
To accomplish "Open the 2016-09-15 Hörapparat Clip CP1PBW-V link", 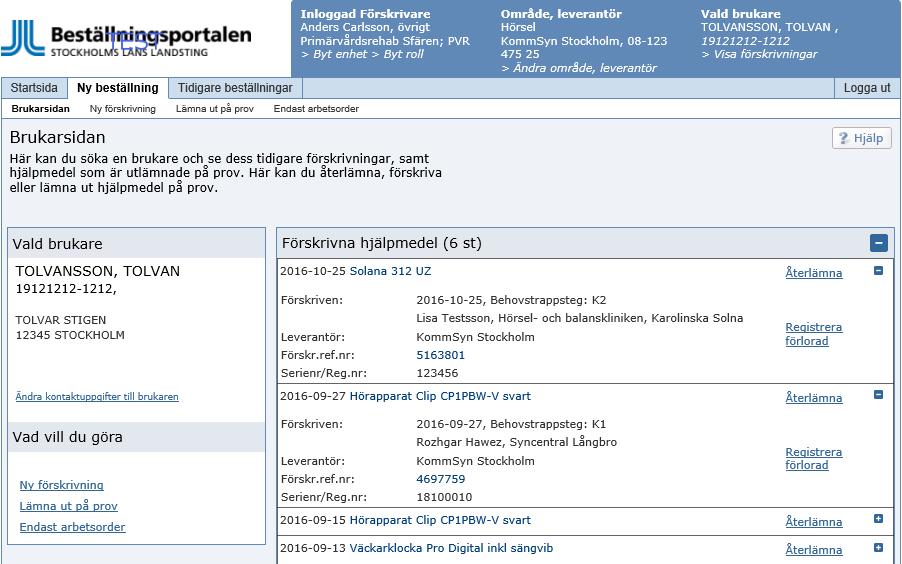I will coord(440,520).
